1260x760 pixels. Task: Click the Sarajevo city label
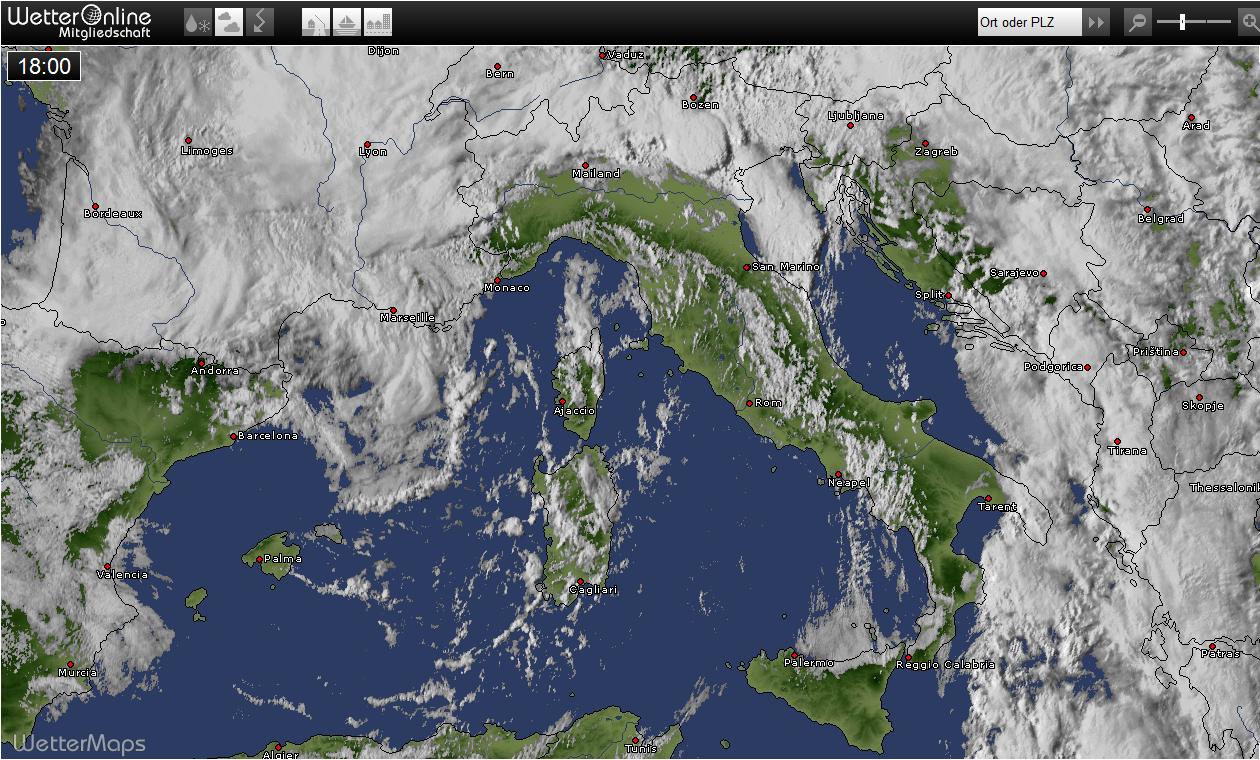(x=1015, y=273)
